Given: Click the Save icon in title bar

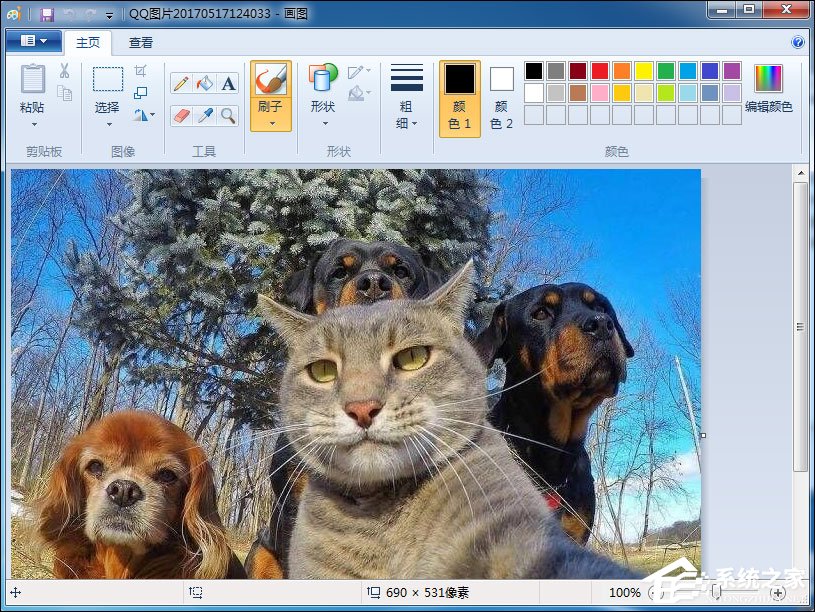Looking at the screenshot, I should (x=47, y=14).
